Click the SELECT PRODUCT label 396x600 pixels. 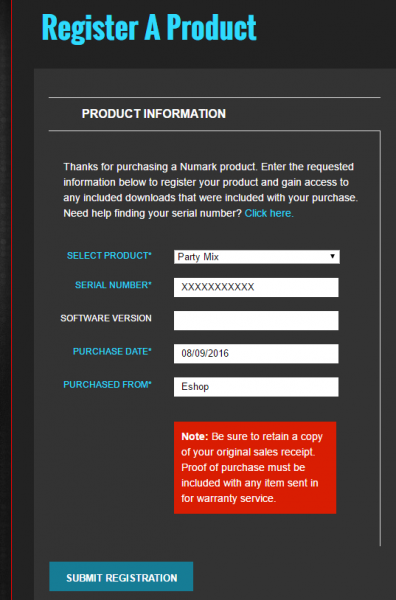pyautogui.click(x=109, y=256)
